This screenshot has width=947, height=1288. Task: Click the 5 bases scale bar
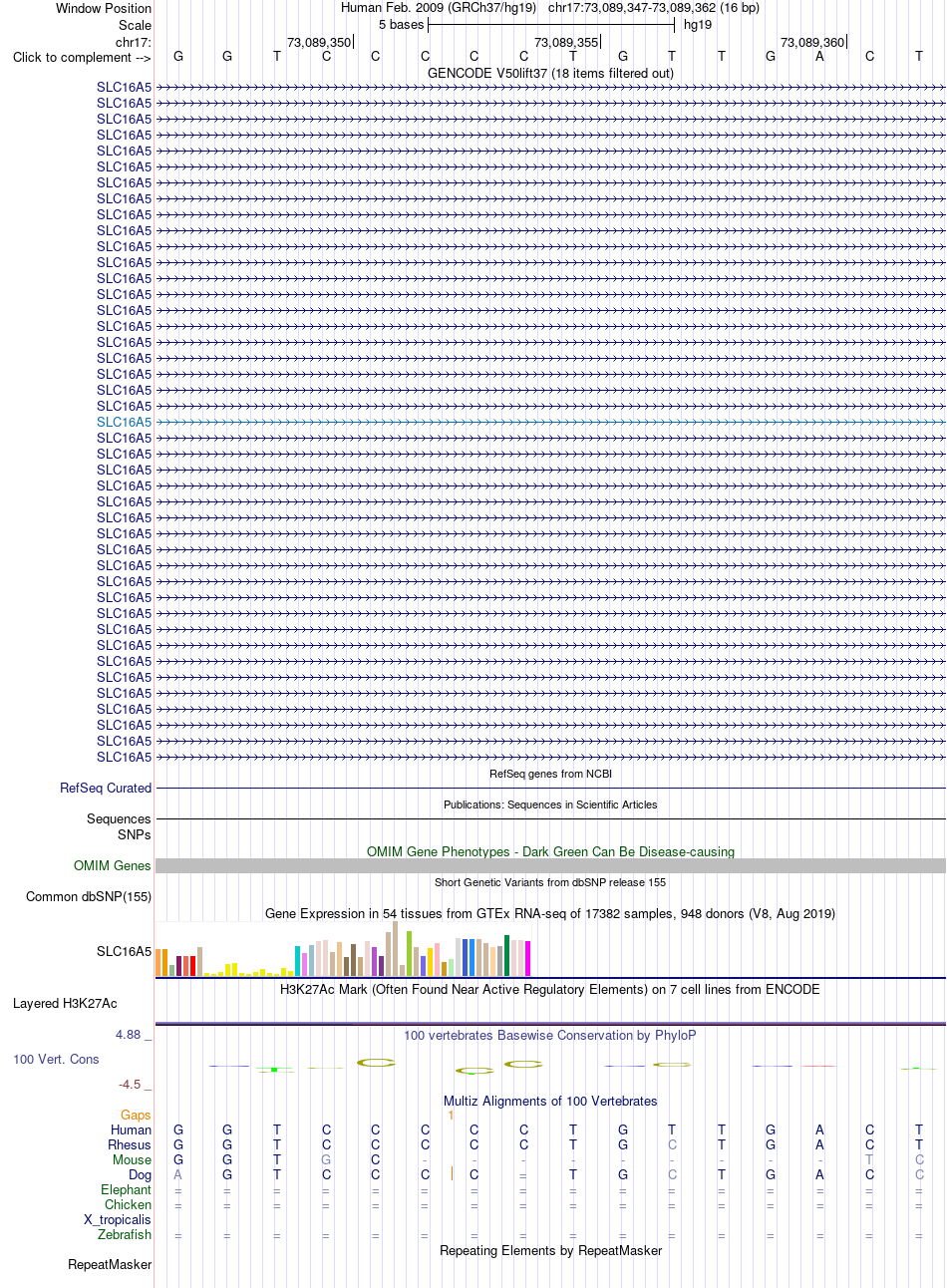pyautogui.click(x=551, y=25)
